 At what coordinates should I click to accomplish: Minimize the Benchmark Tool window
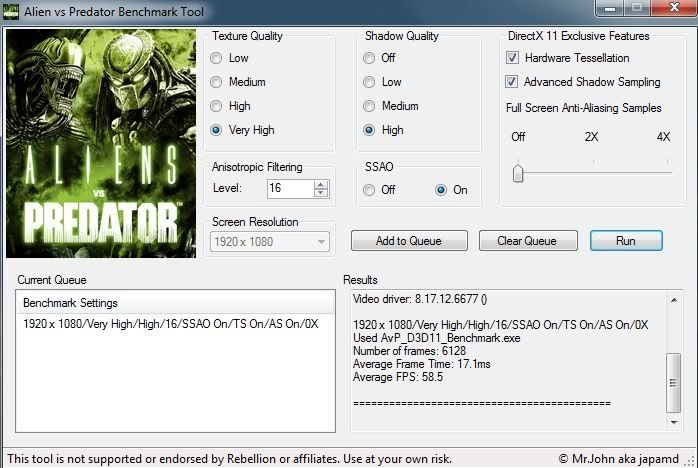(610, 8)
